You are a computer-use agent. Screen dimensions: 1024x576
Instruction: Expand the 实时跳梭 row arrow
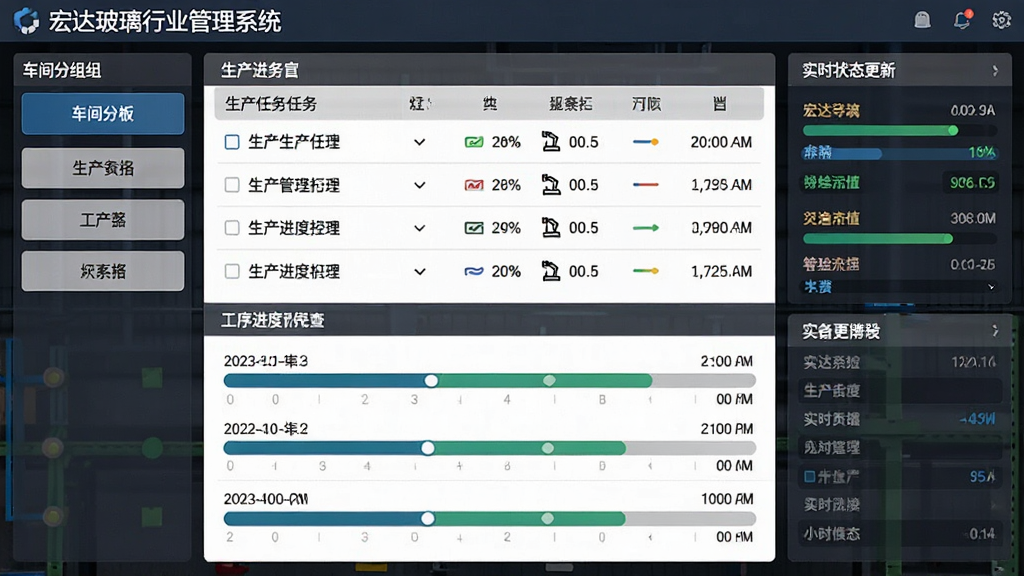click(994, 505)
